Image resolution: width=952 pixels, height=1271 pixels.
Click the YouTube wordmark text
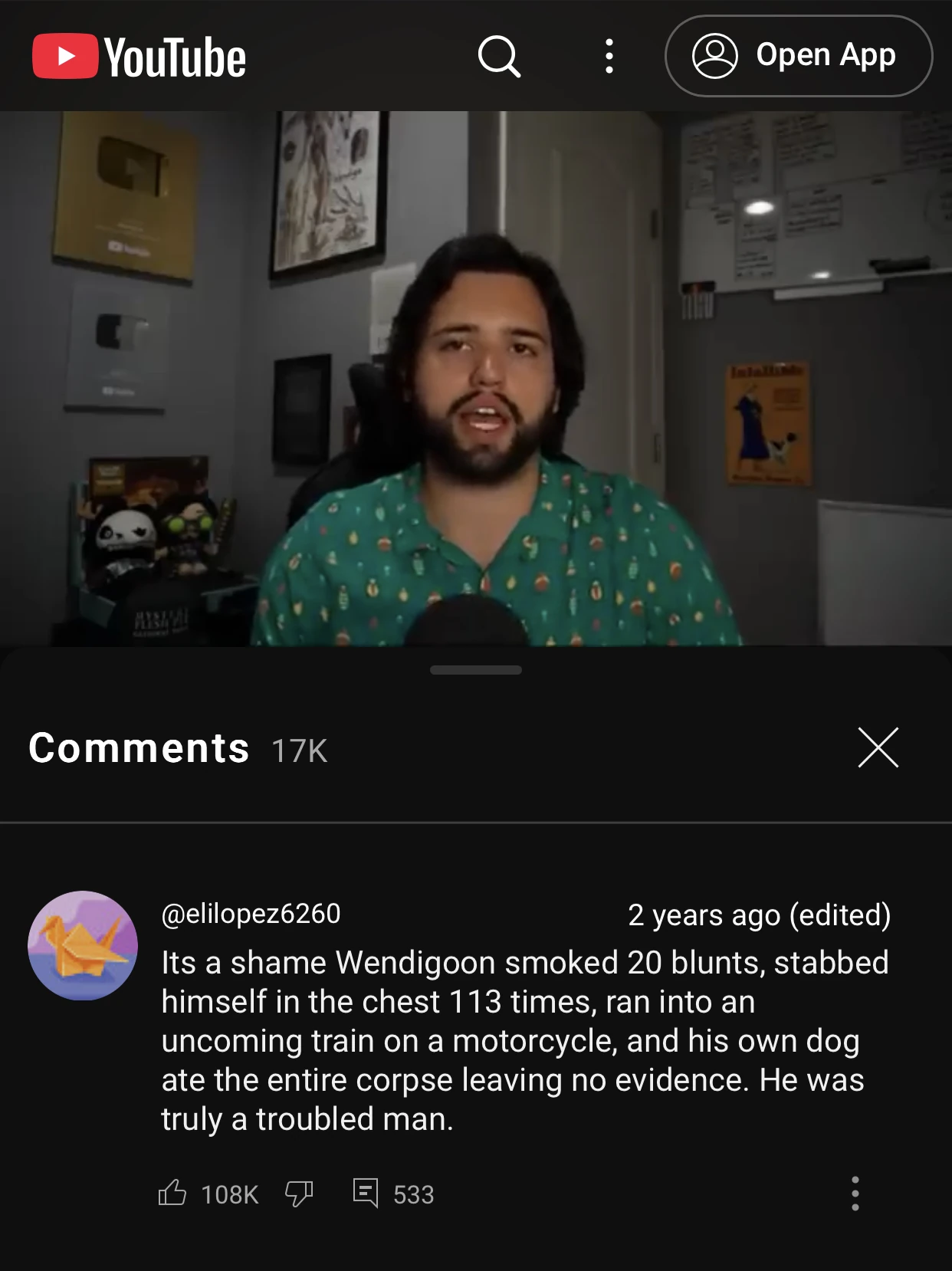tap(176, 57)
